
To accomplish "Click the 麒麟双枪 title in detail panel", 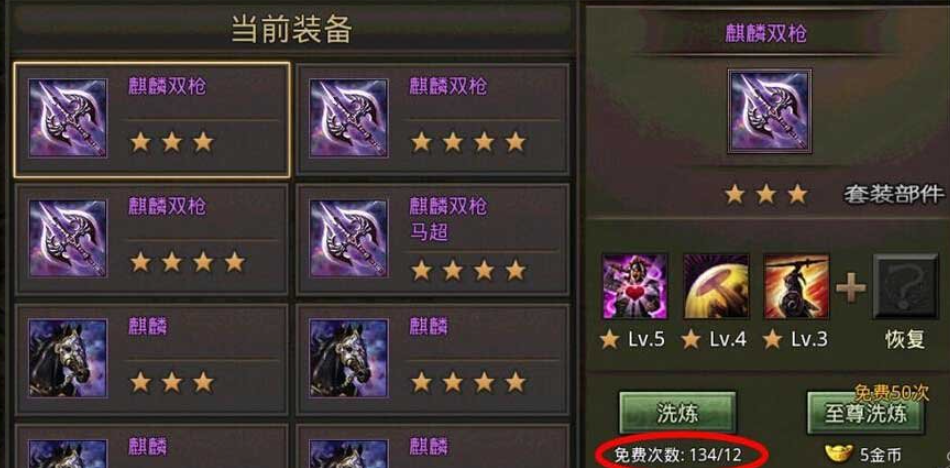I will pos(766,34).
